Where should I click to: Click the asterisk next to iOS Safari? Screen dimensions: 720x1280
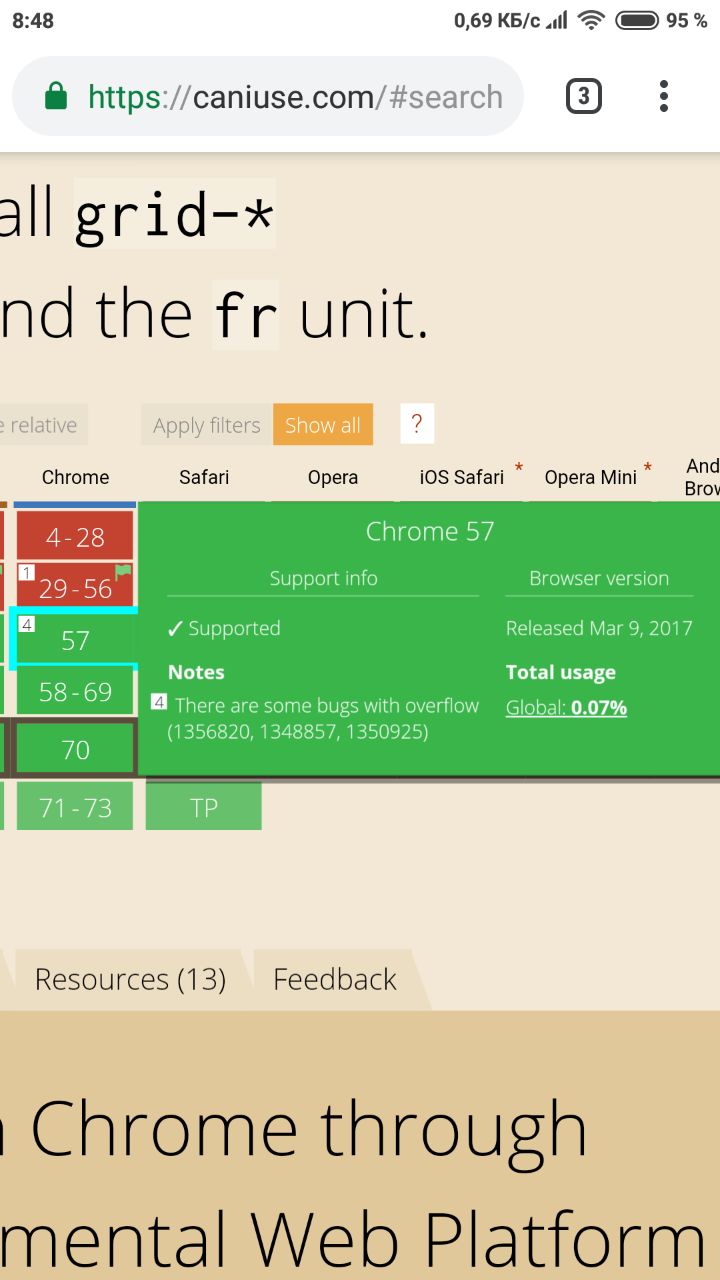click(519, 468)
